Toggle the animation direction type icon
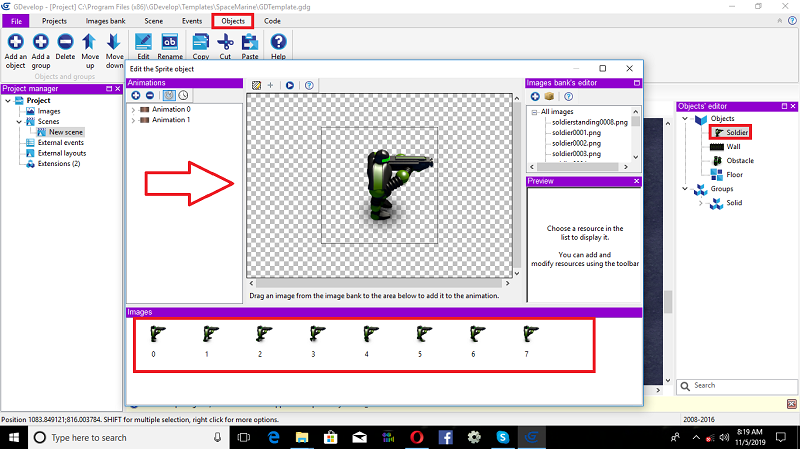Viewport: 800px width, 449px height. point(169,95)
